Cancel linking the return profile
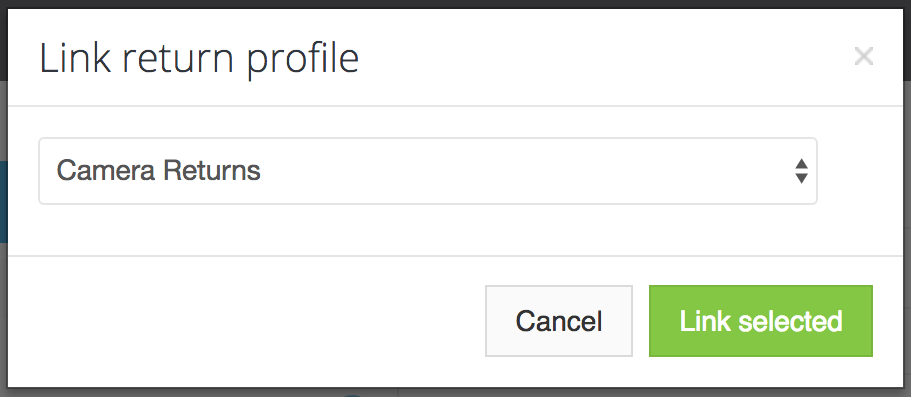The height and width of the screenshot is (397, 911). [559, 321]
